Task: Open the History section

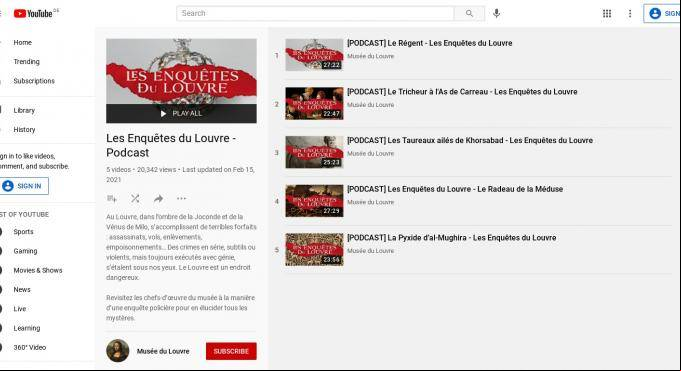Action: 24,129
